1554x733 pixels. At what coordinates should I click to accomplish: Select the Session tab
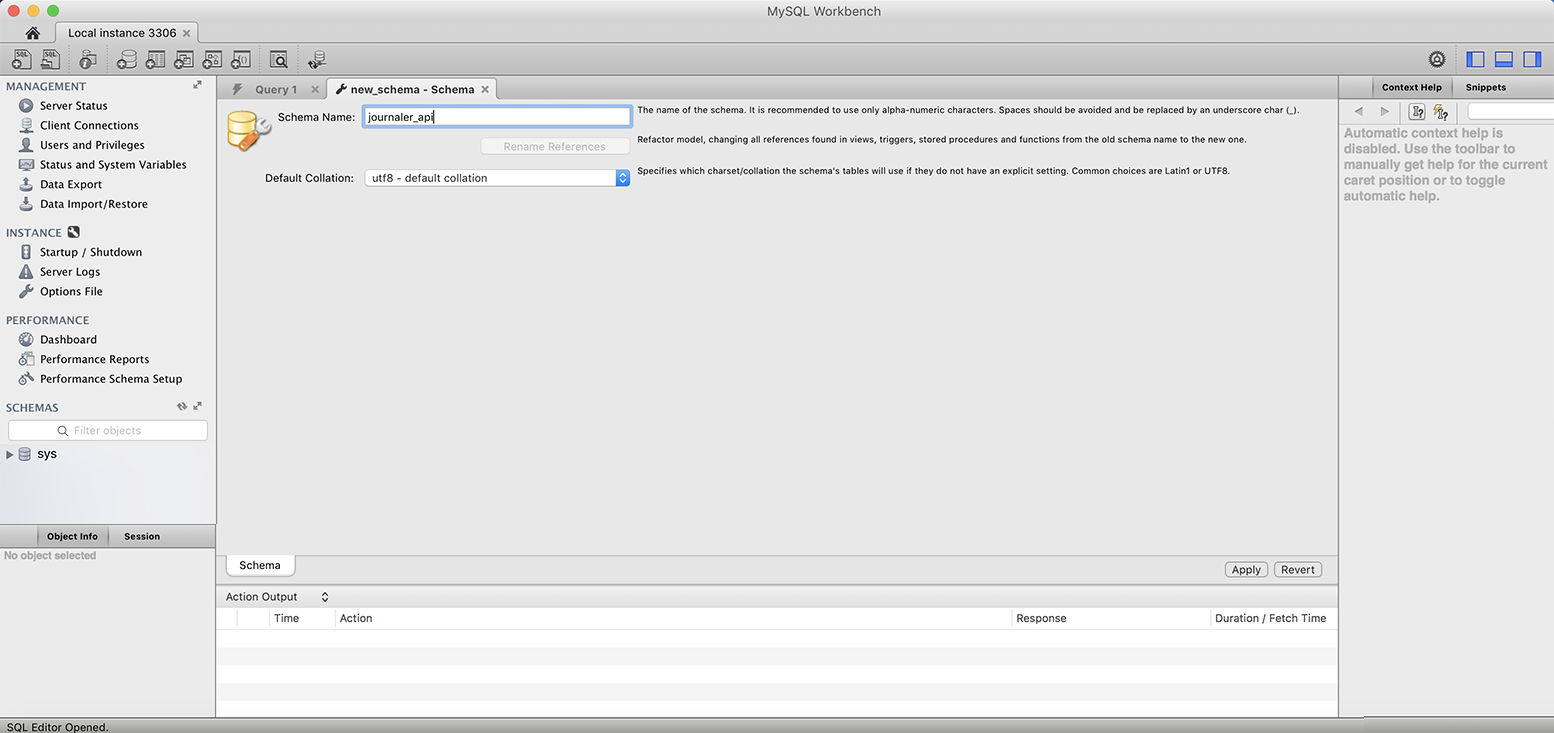coord(142,536)
